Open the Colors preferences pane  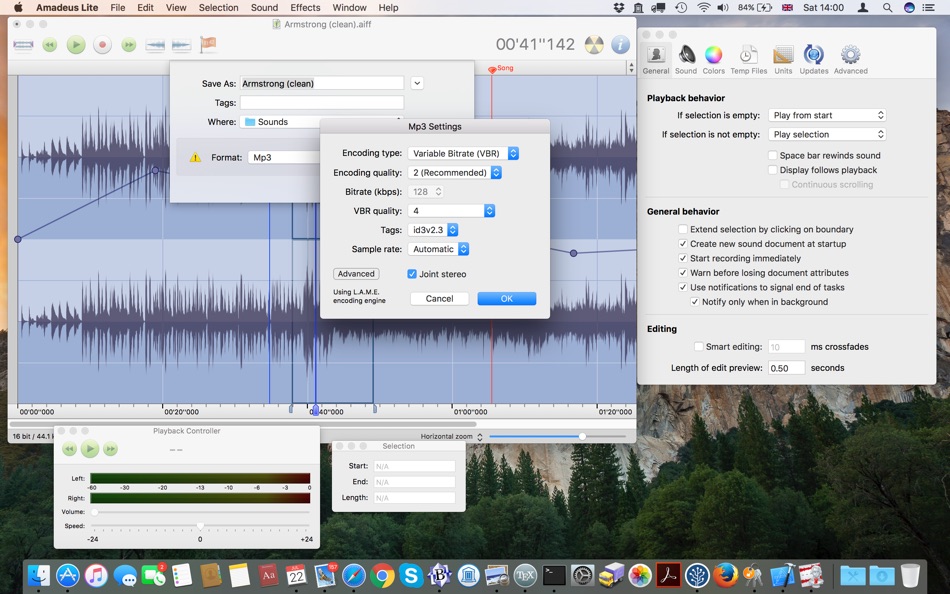pos(712,55)
